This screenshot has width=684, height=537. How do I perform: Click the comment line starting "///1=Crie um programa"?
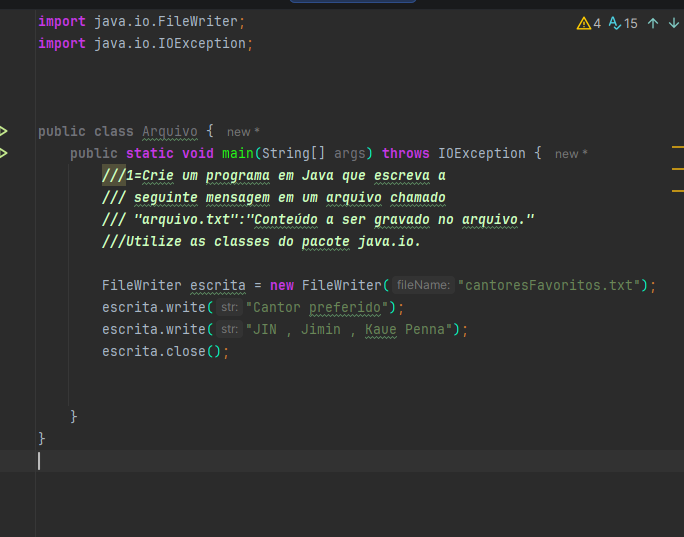274,175
